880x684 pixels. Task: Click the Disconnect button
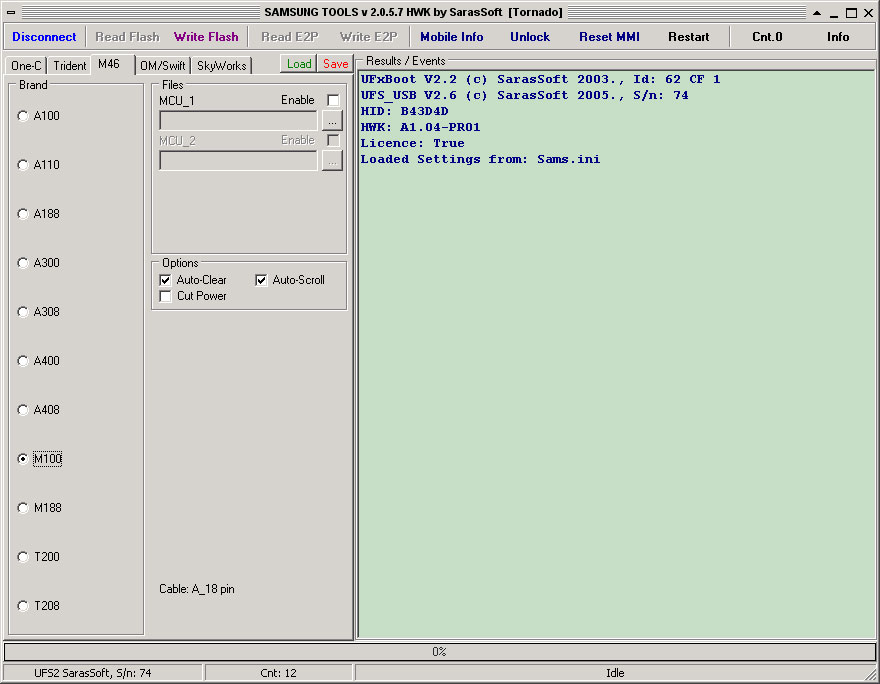coord(44,37)
